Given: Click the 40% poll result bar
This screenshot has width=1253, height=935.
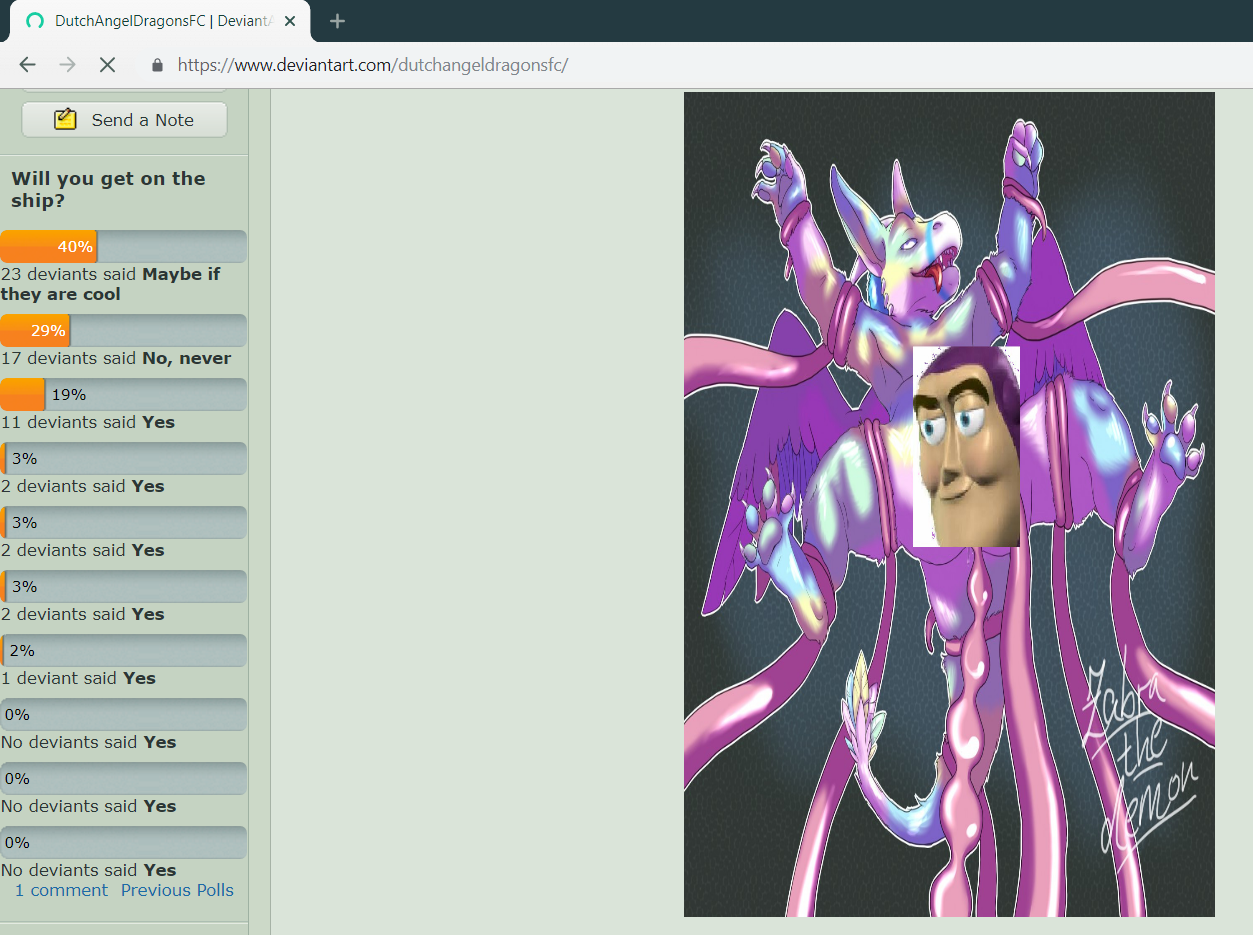Looking at the screenshot, I should point(123,247).
